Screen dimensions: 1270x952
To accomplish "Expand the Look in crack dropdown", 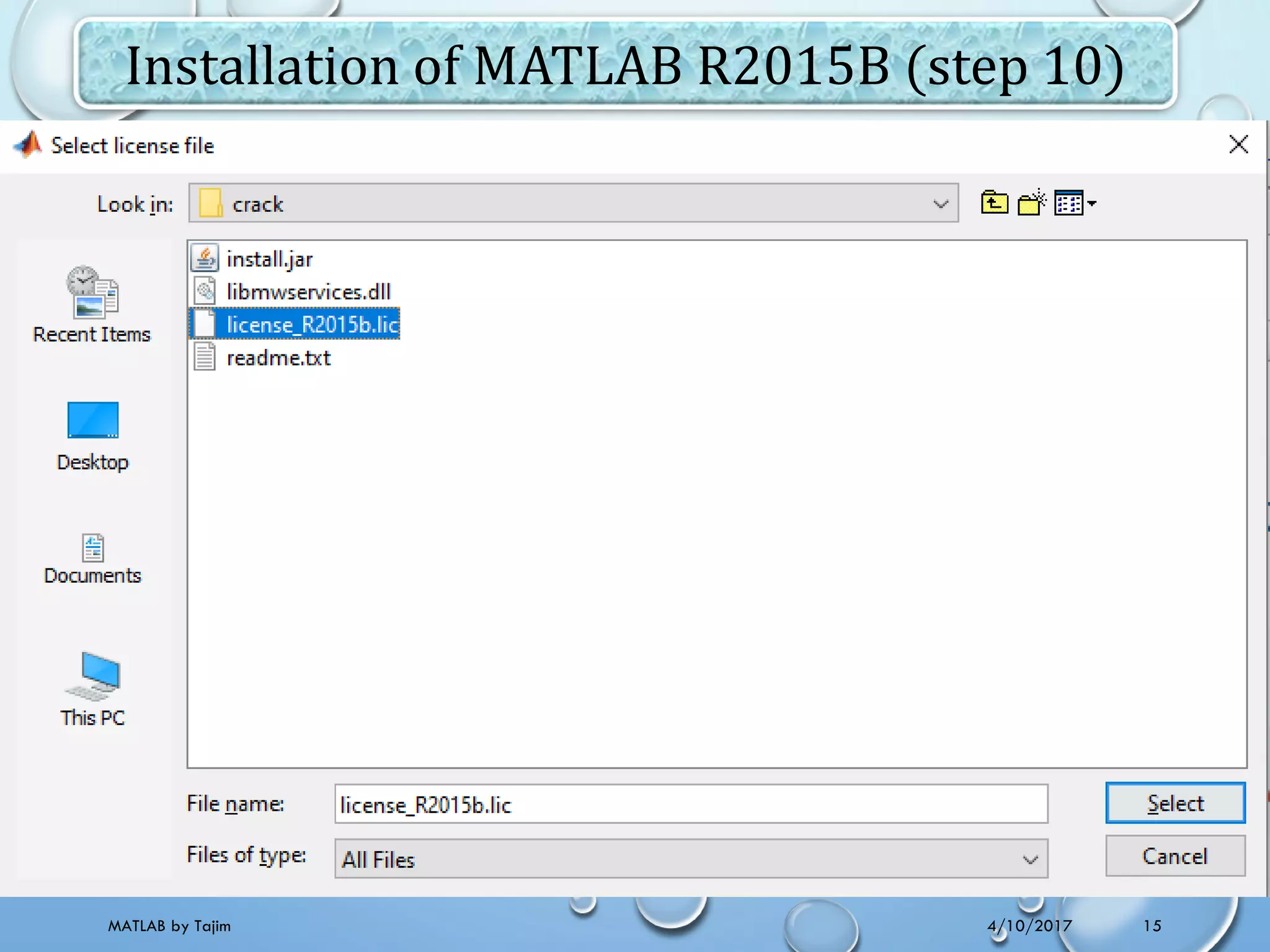I will click(941, 204).
